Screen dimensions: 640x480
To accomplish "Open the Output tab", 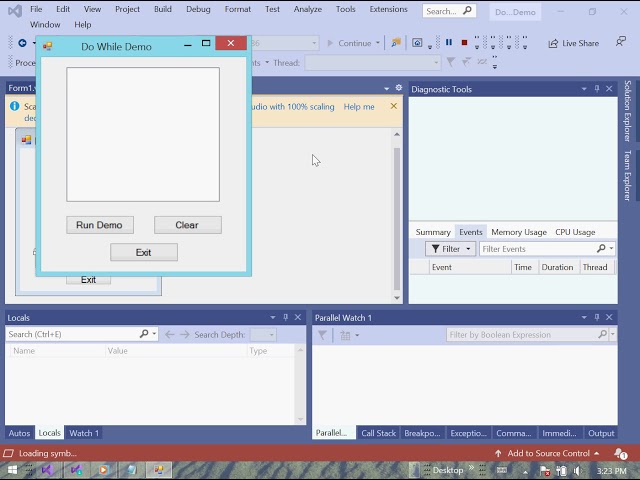I will 601,433.
